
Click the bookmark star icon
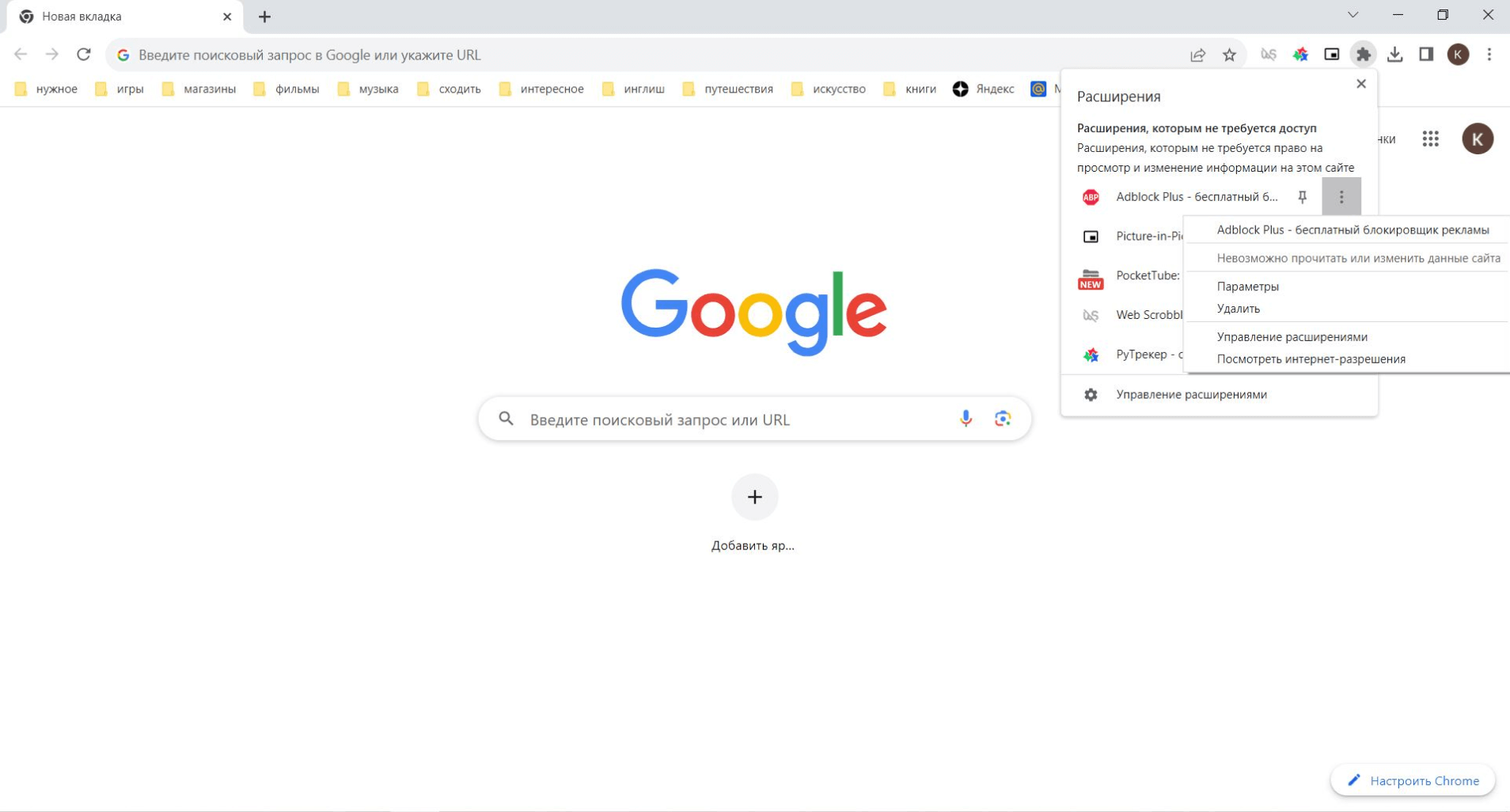click(1229, 55)
